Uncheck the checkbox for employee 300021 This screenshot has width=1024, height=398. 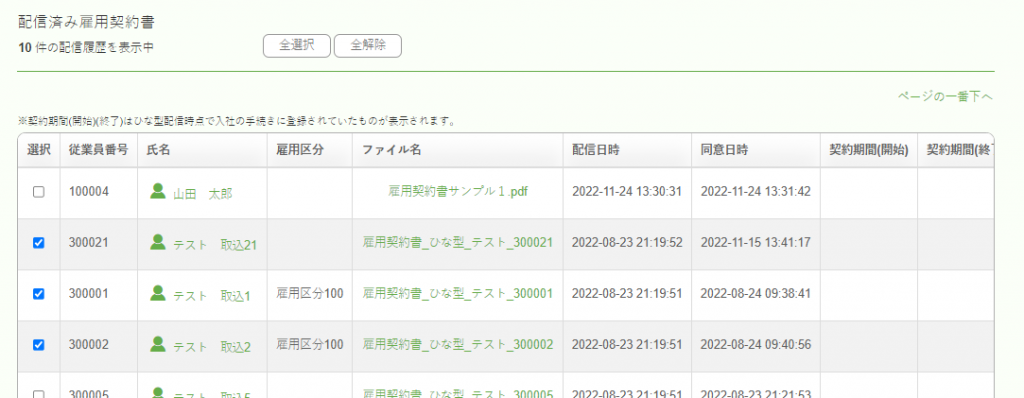39,243
